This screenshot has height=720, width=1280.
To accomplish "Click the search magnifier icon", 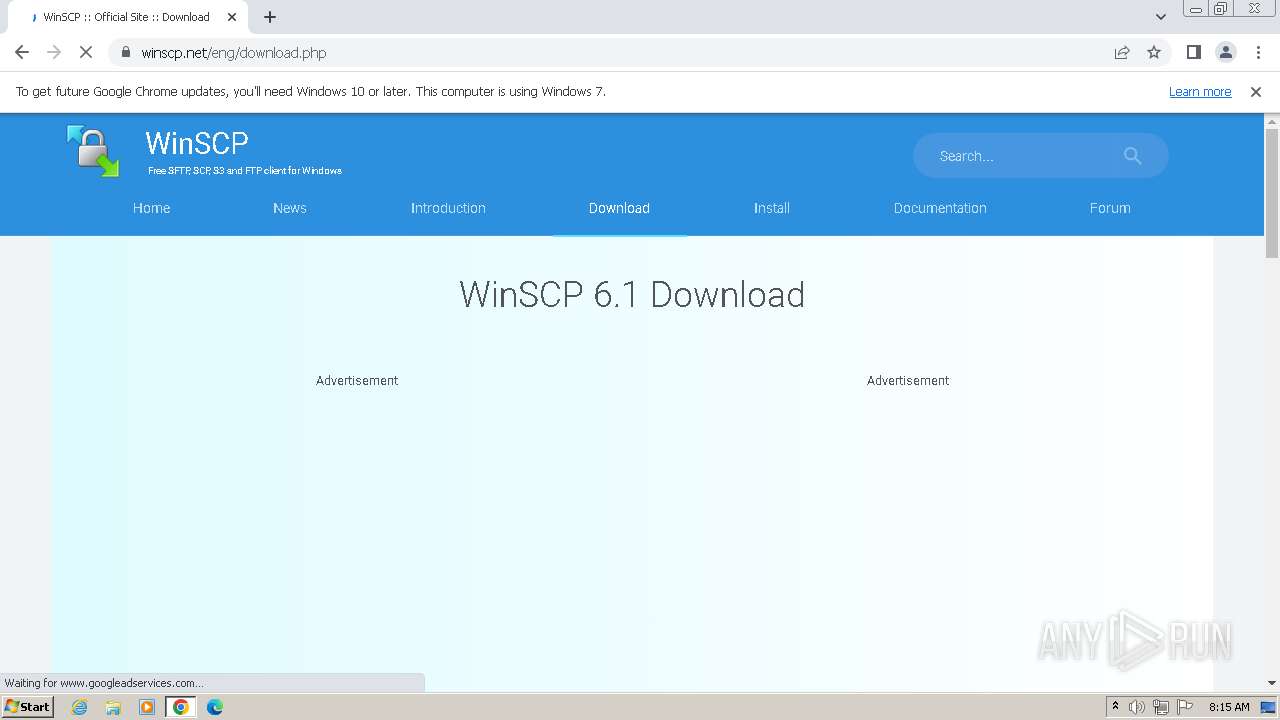I will click(1132, 156).
